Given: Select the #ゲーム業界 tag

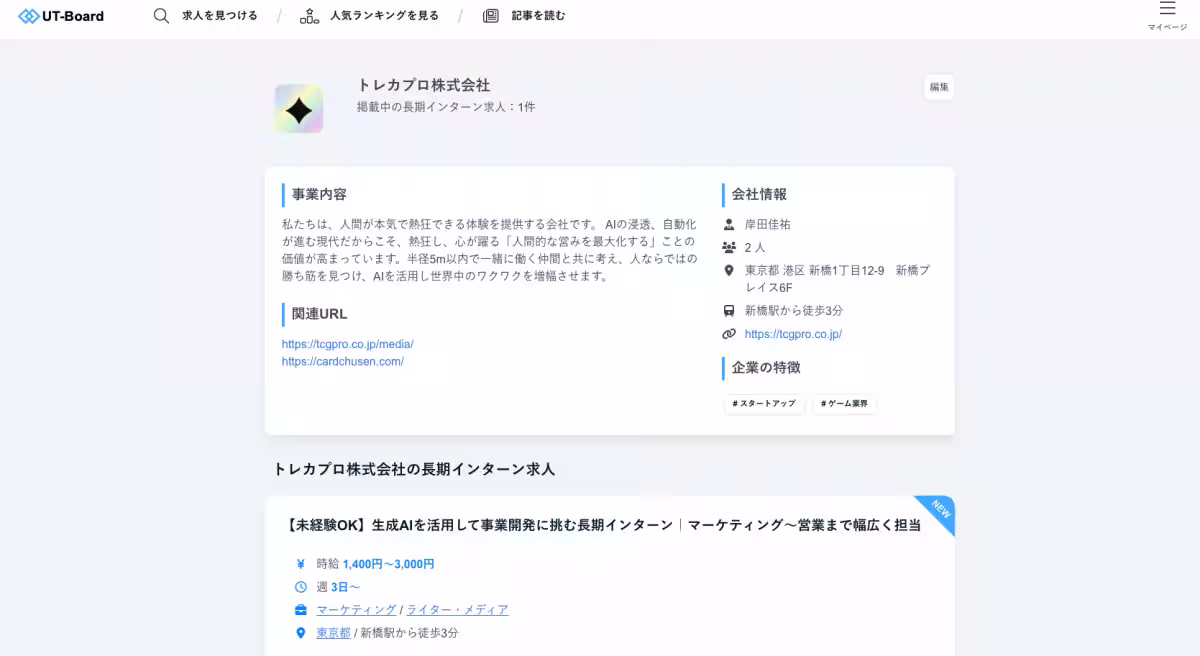Looking at the screenshot, I should [844, 404].
